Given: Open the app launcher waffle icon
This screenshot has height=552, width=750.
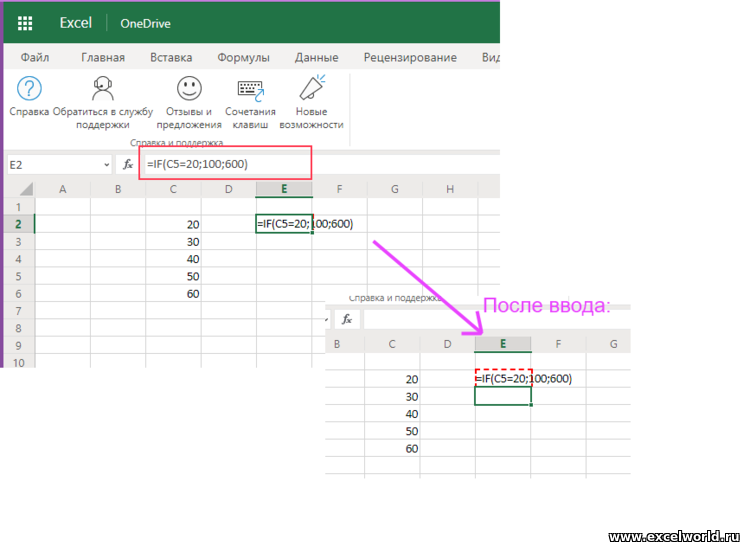Looking at the screenshot, I should [25, 23].
